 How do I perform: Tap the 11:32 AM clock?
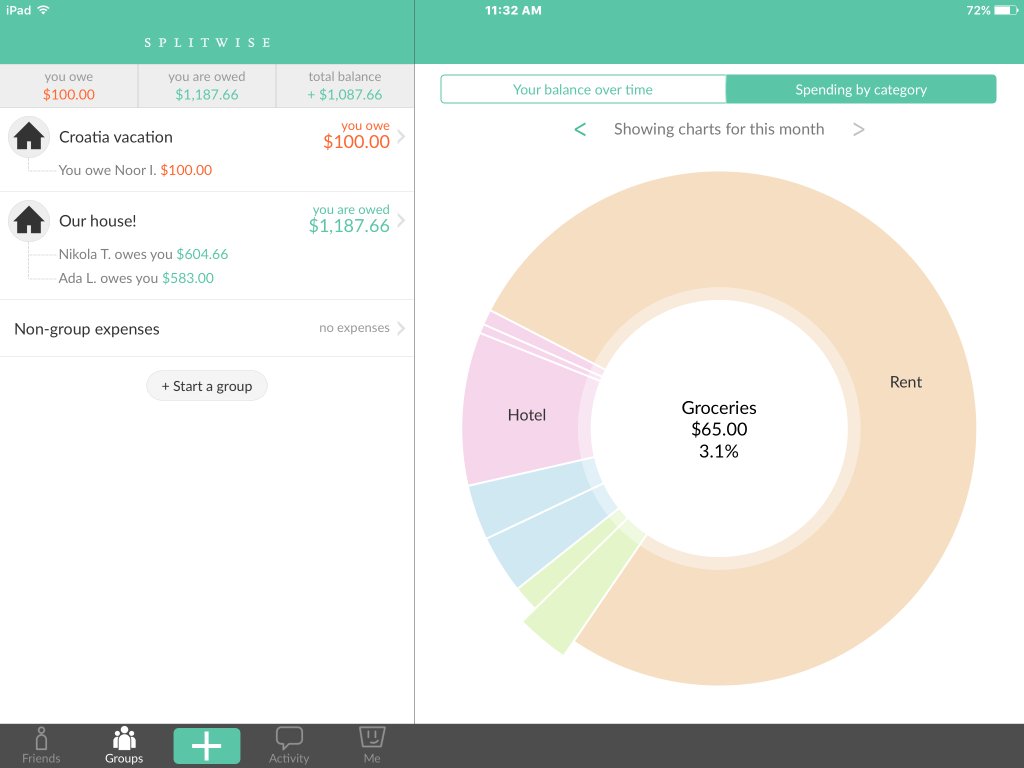click(x=513, y=10)
